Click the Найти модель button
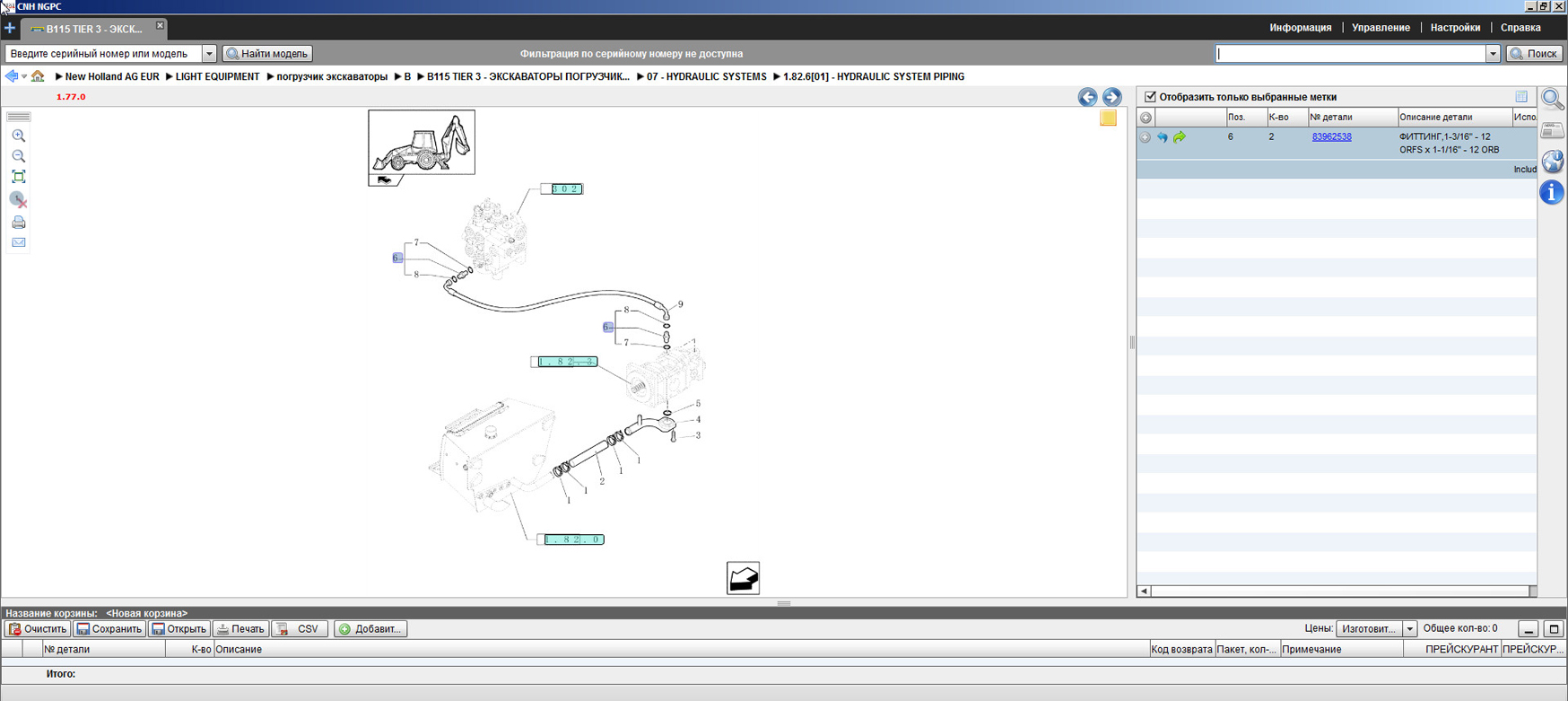The image size is (1568, 701). pos(267,54)
